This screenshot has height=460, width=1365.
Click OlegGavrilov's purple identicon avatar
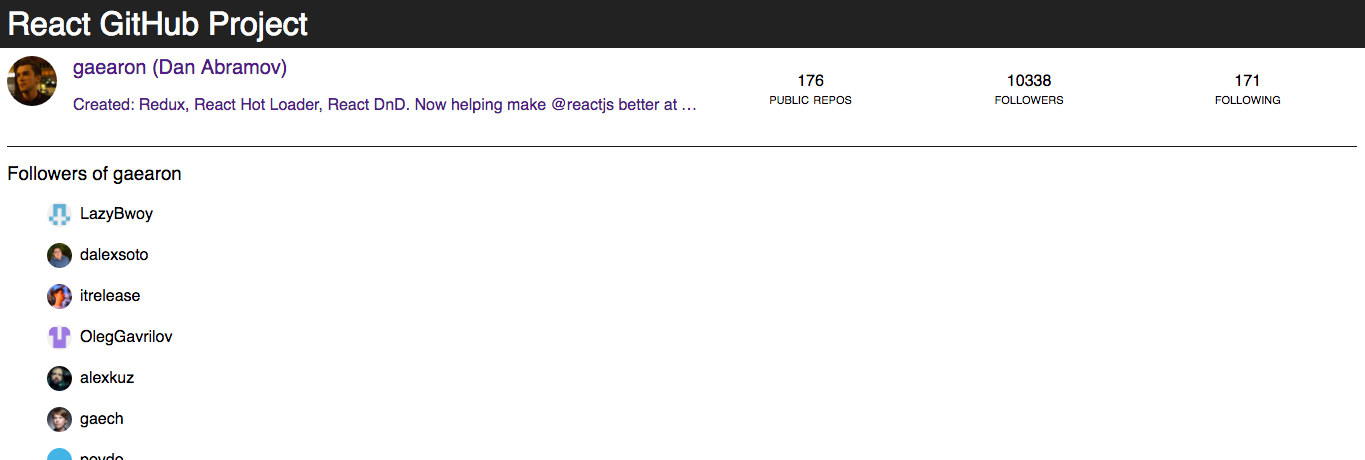click(59, 337)
